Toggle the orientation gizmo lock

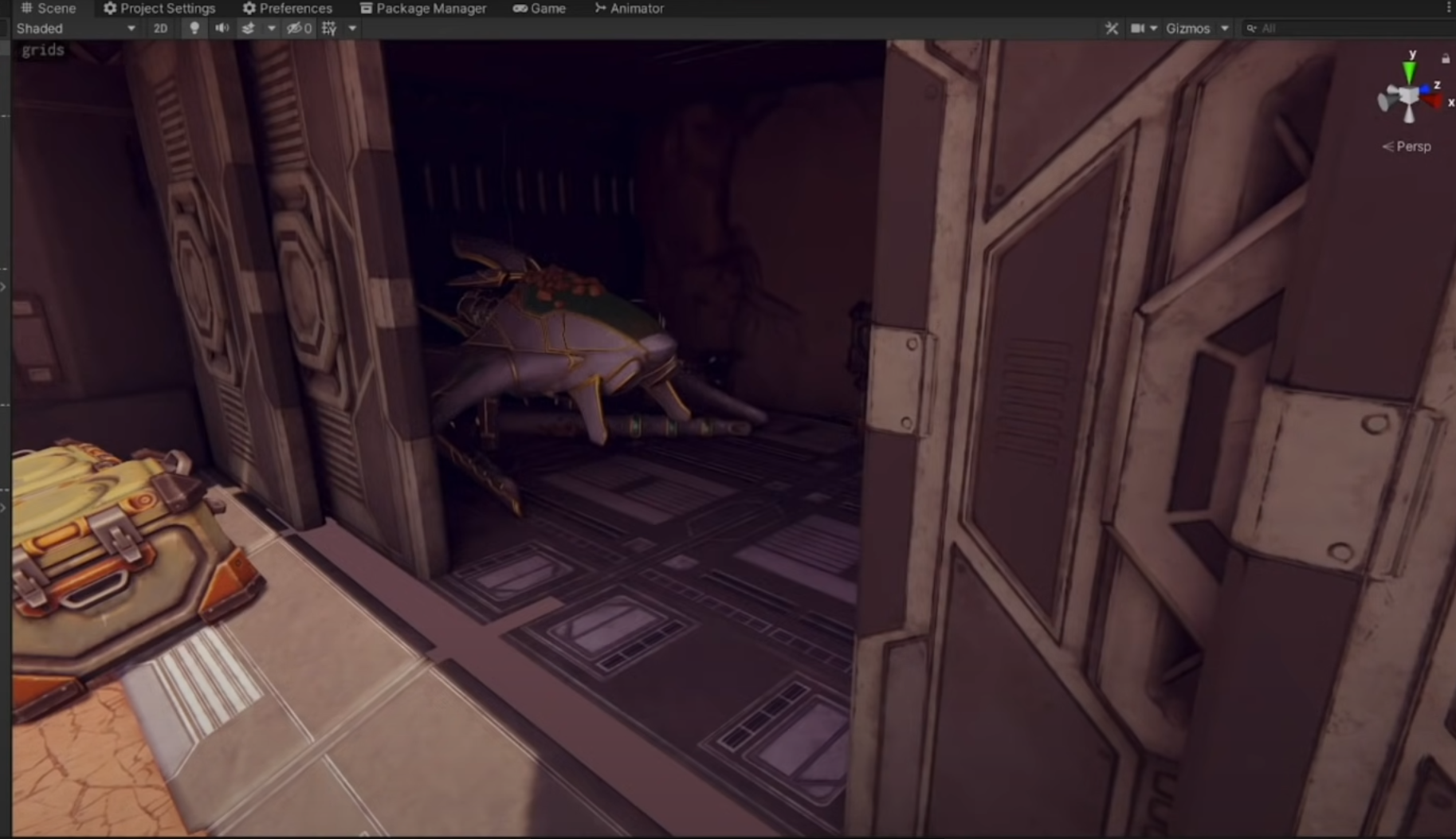coord(1446,58)
